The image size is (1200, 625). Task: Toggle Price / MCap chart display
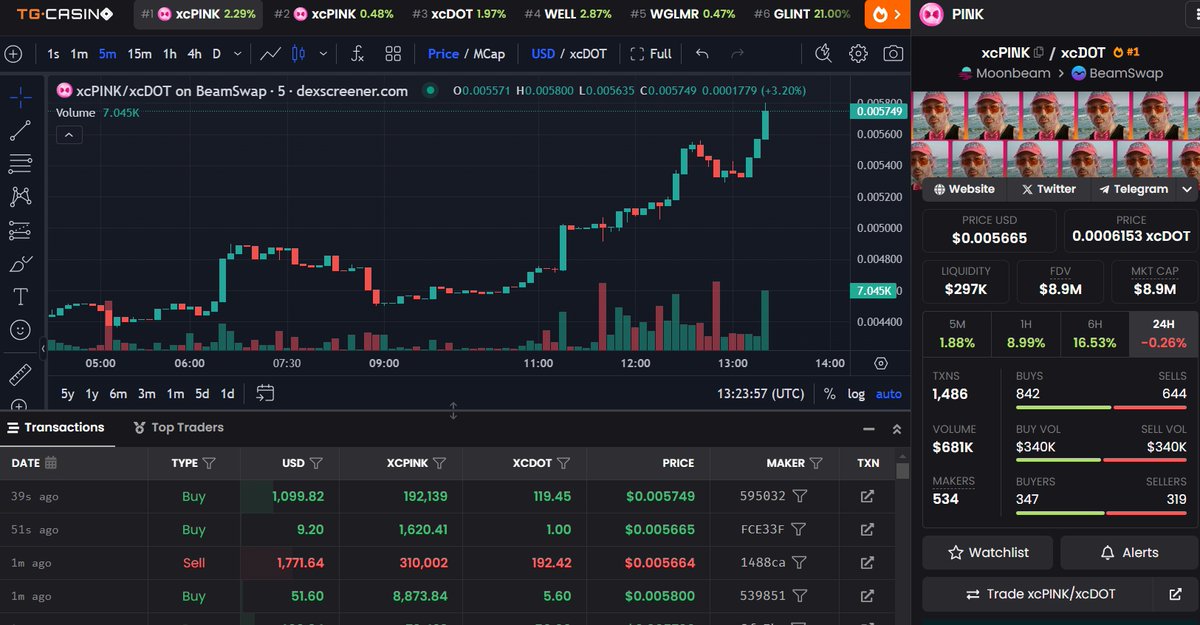point(466,54)
